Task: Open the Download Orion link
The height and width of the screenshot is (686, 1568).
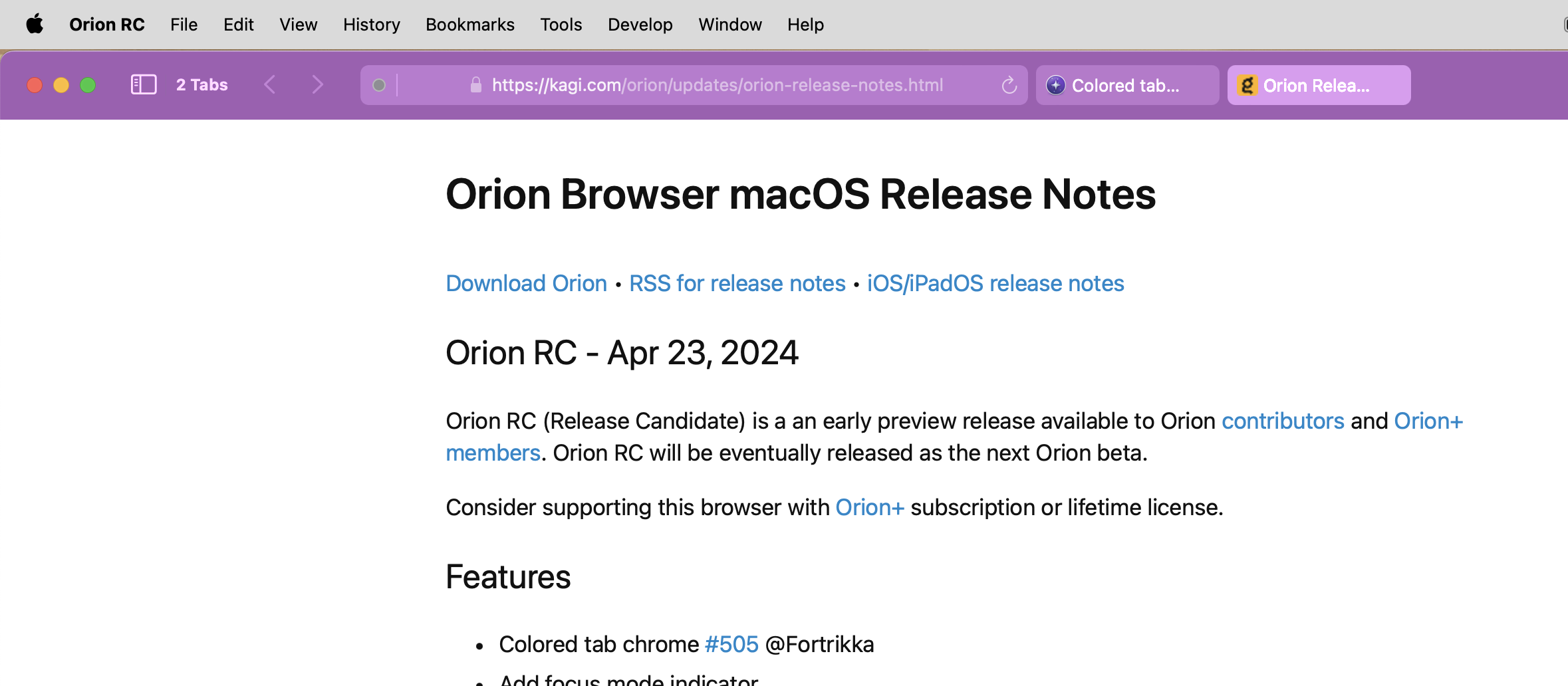Action: click(x=526, y=283)
